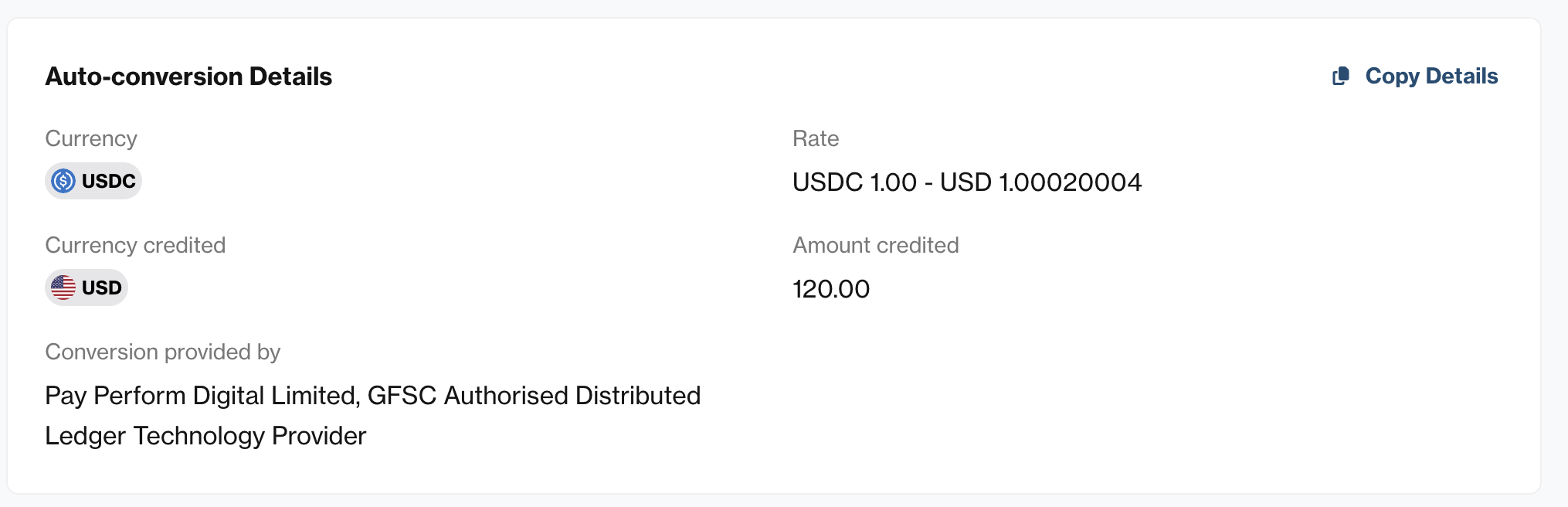Click the Rate field label
This screenshot has width=1568, height=507.
click(816, 138)
